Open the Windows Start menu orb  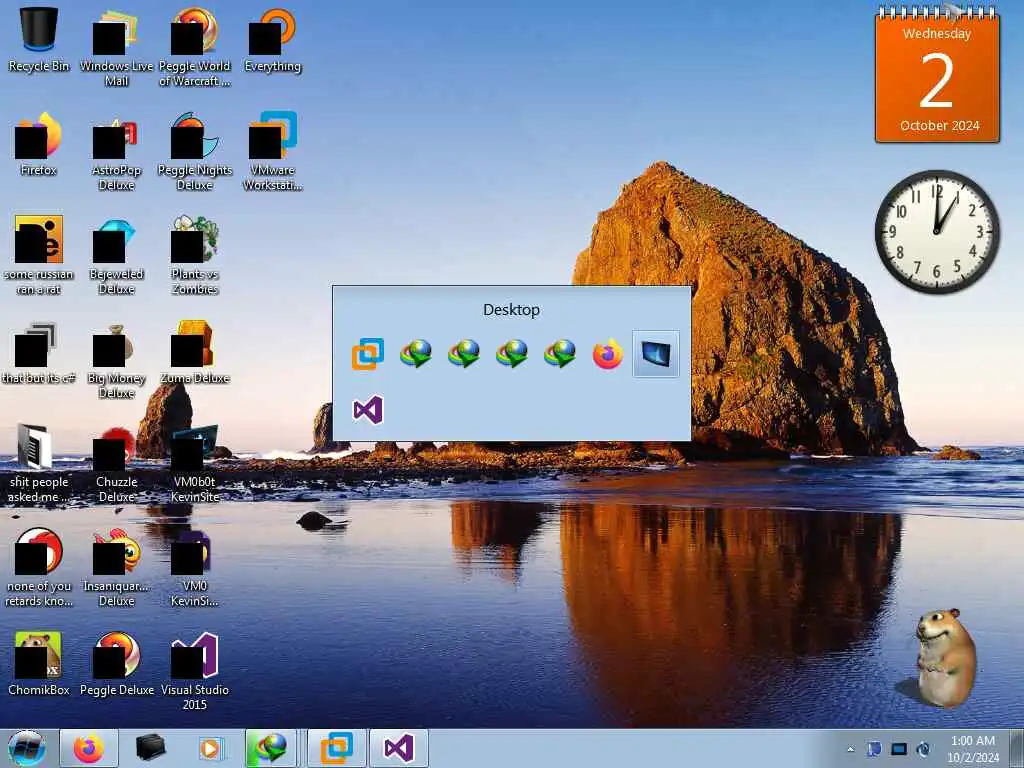[x=27, y=748]
